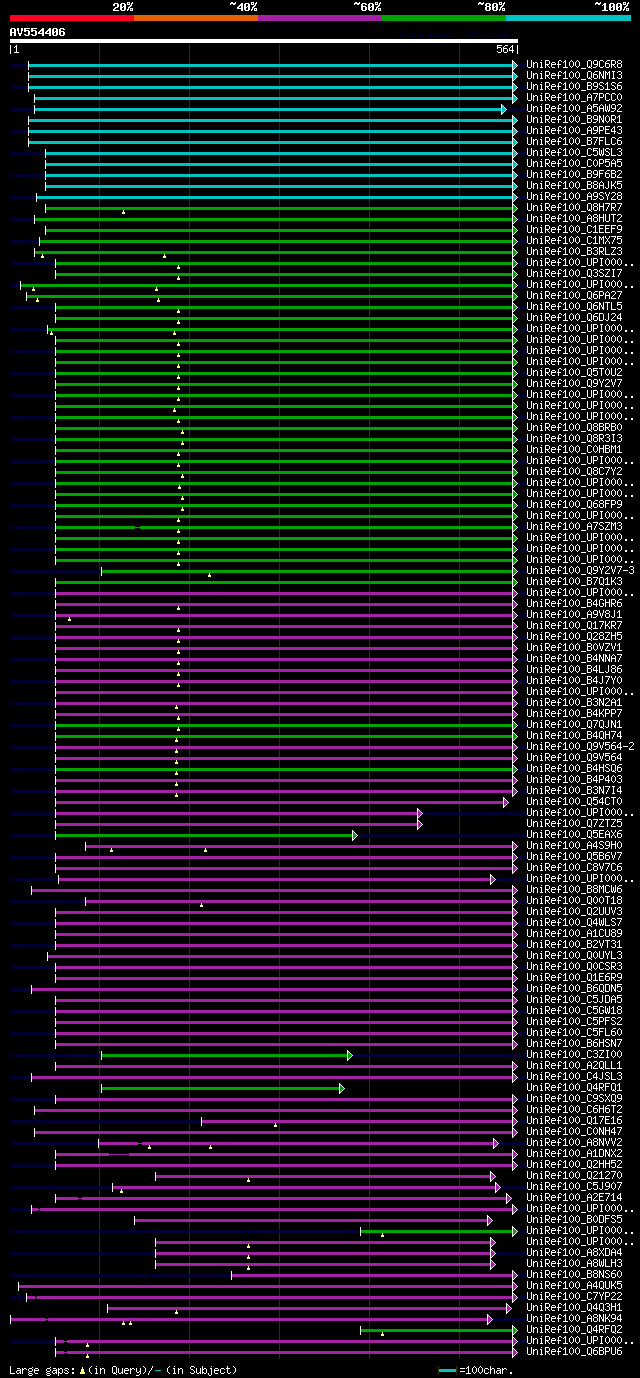Select the UniRef100_C0HBM1 label
640x1378 pixels.
tap(574, 449)
